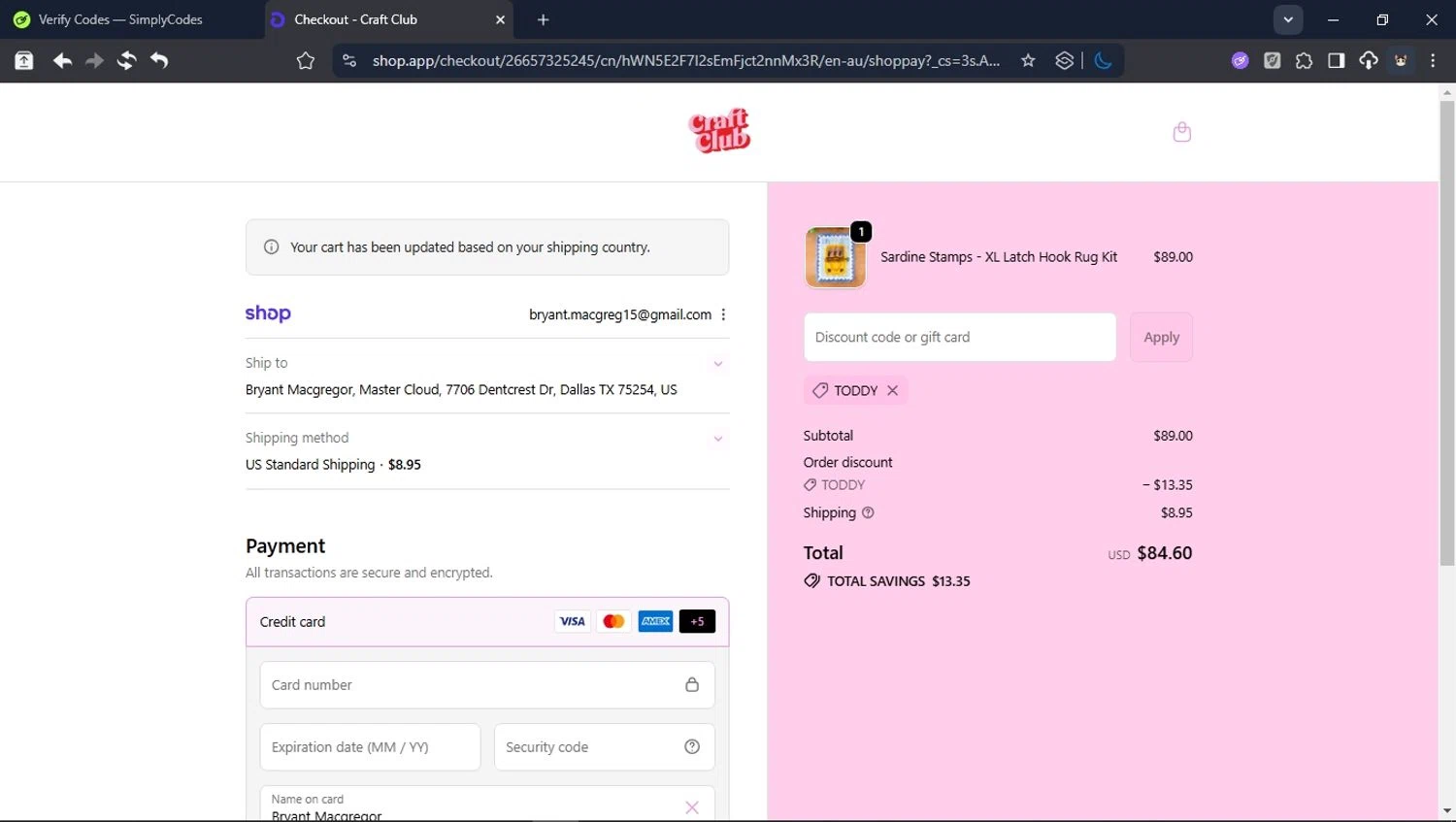The height and width of the screenshot is (822, 1456).
Task: Expand the Shipping method section
Action: [x=718, y=439]
